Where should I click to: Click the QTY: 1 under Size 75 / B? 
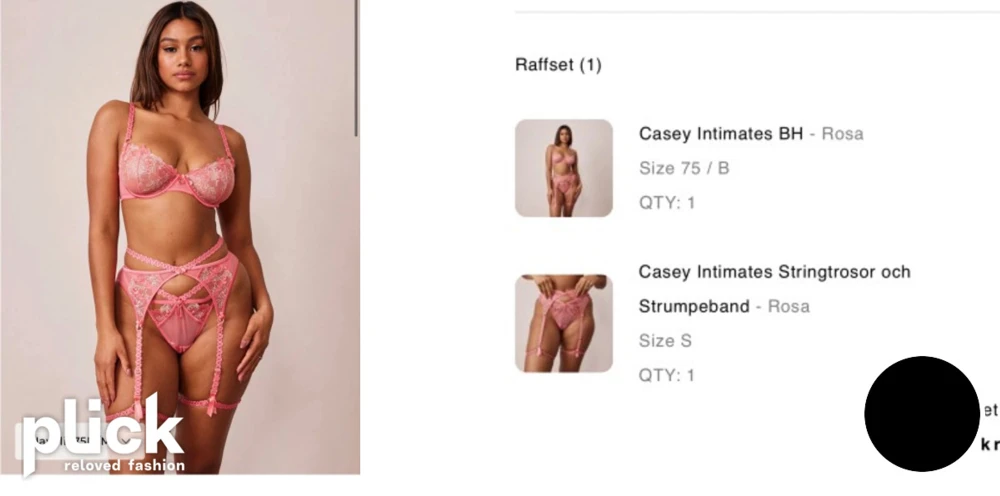pos(666,203)
